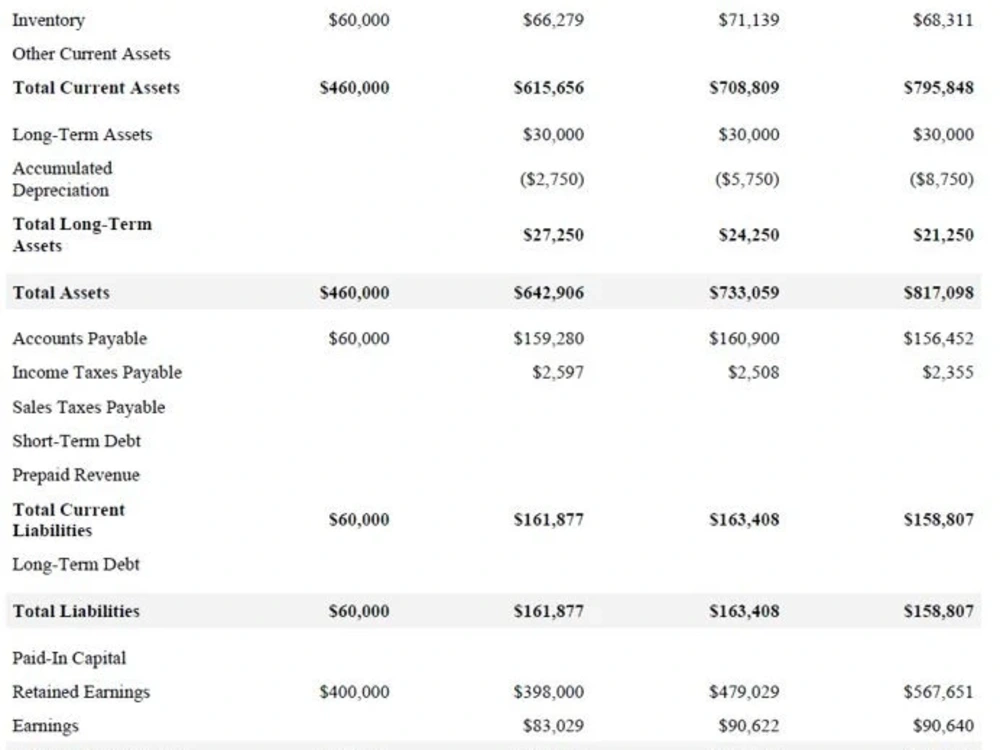The width and height of the screenshot is (1000, 750).
Task: Select the Total Assets row label
Action: [x=61, y=293]
